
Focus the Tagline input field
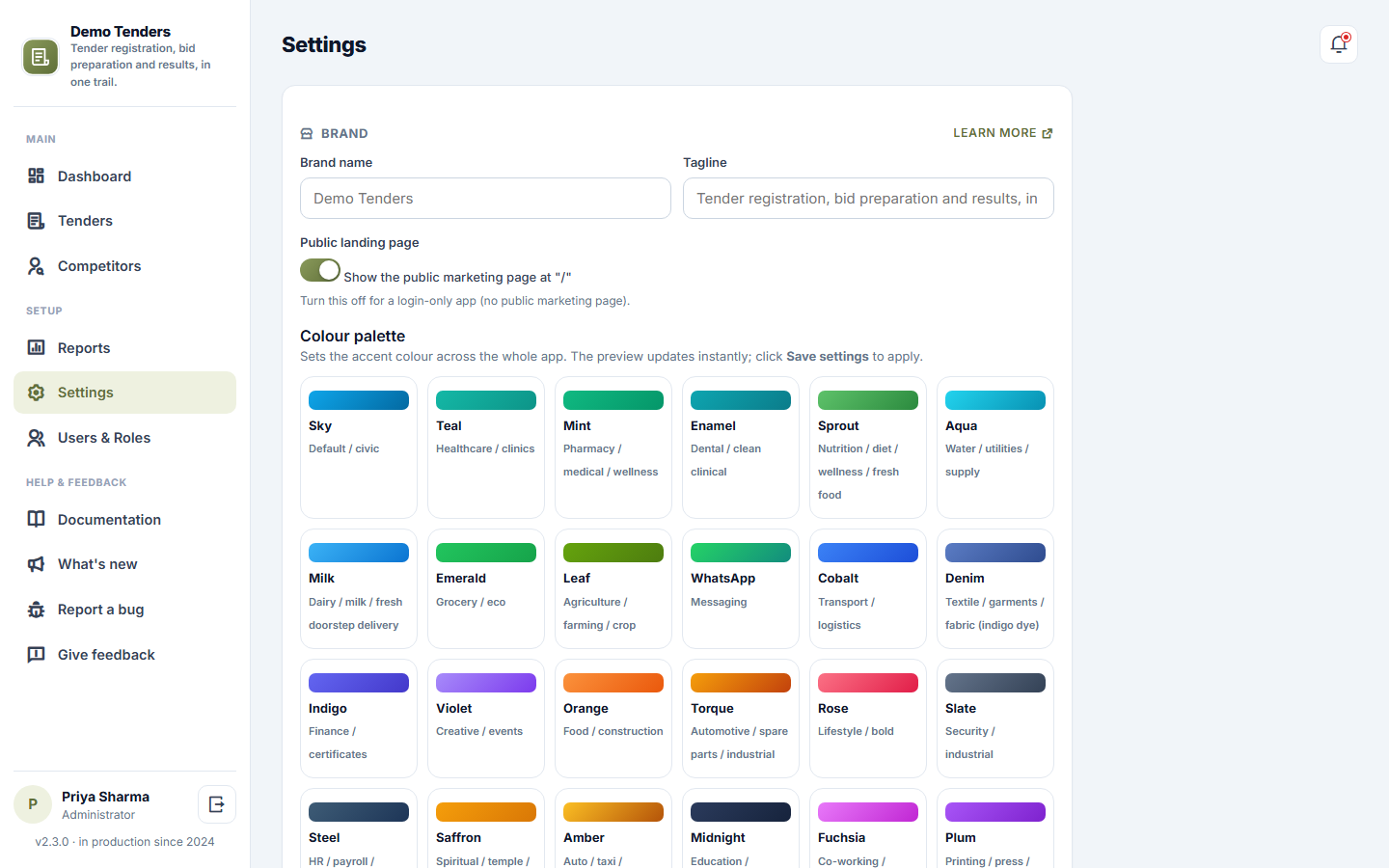(x=868, y=199)
